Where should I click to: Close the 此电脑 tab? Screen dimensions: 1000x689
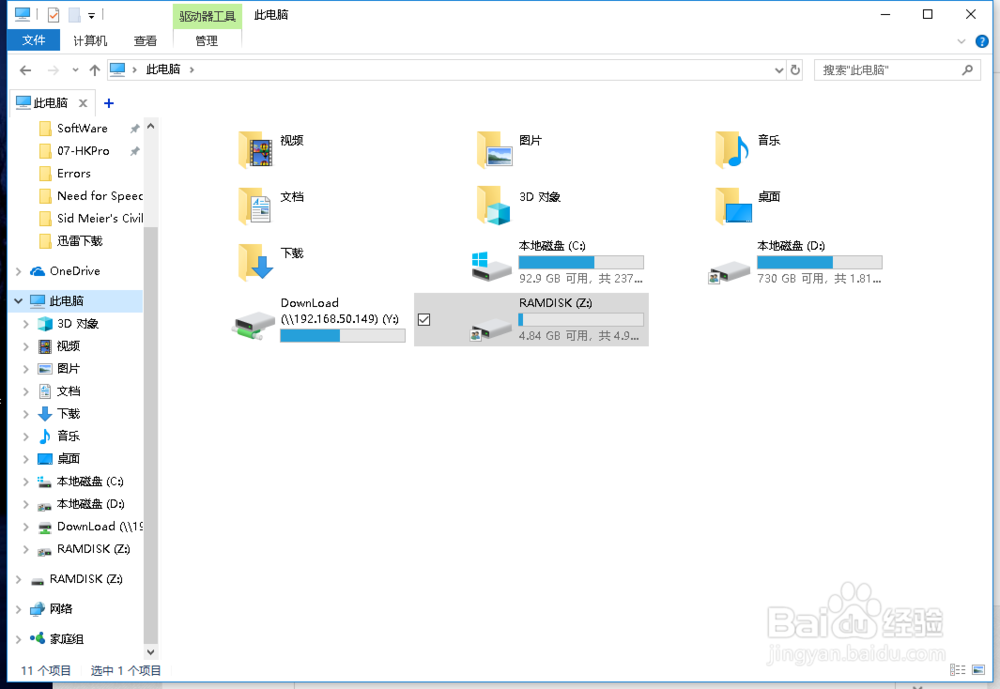(83, 103)
